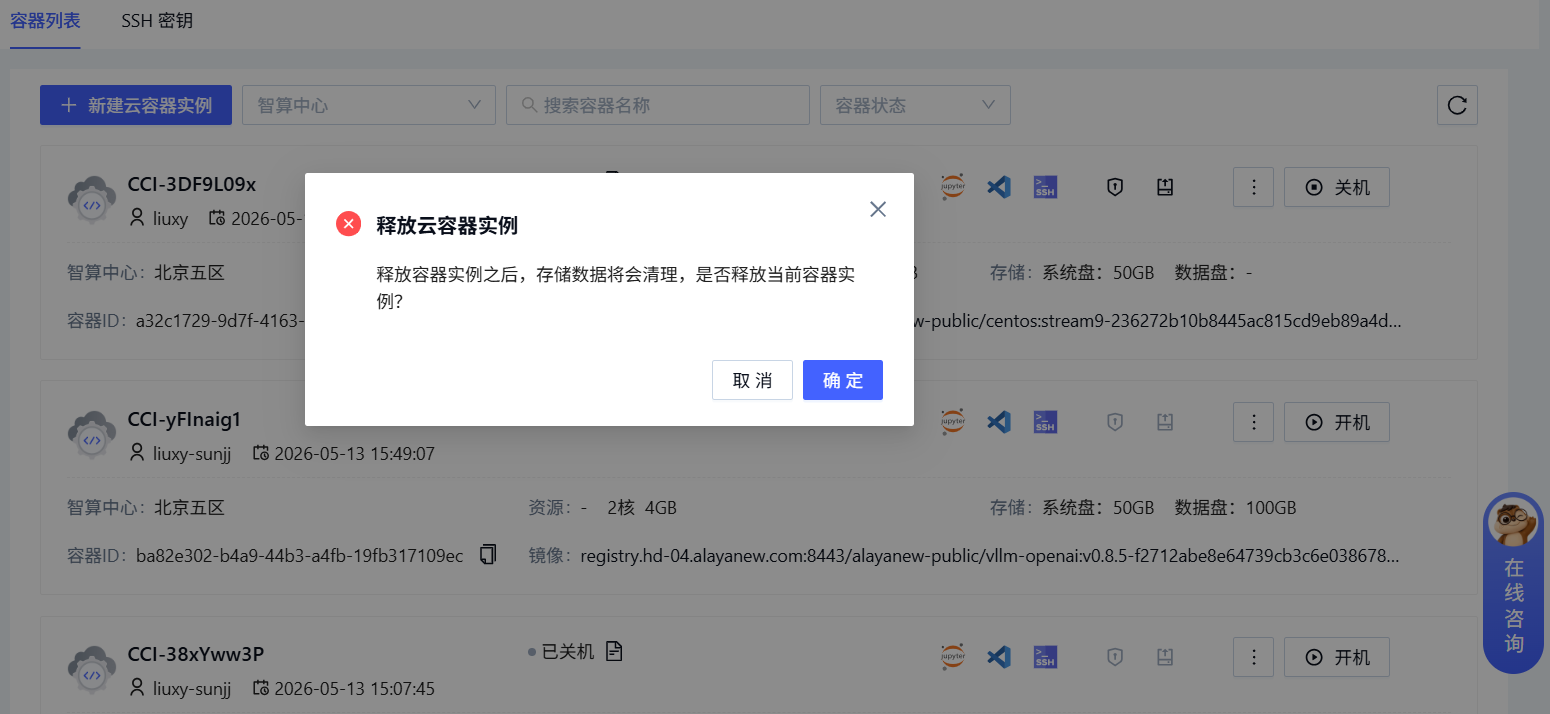This screenshot has width=1550, height=714.
Task: Open SSH terminal for CCI-yFInaig1
Action: (1045, 422)
